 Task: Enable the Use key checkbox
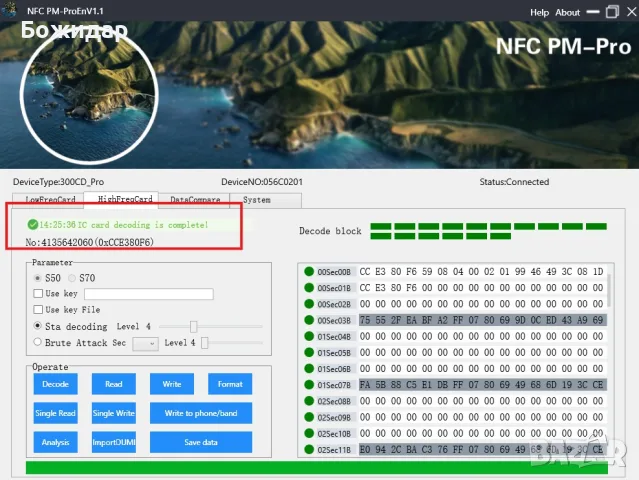tap(38, 293)
